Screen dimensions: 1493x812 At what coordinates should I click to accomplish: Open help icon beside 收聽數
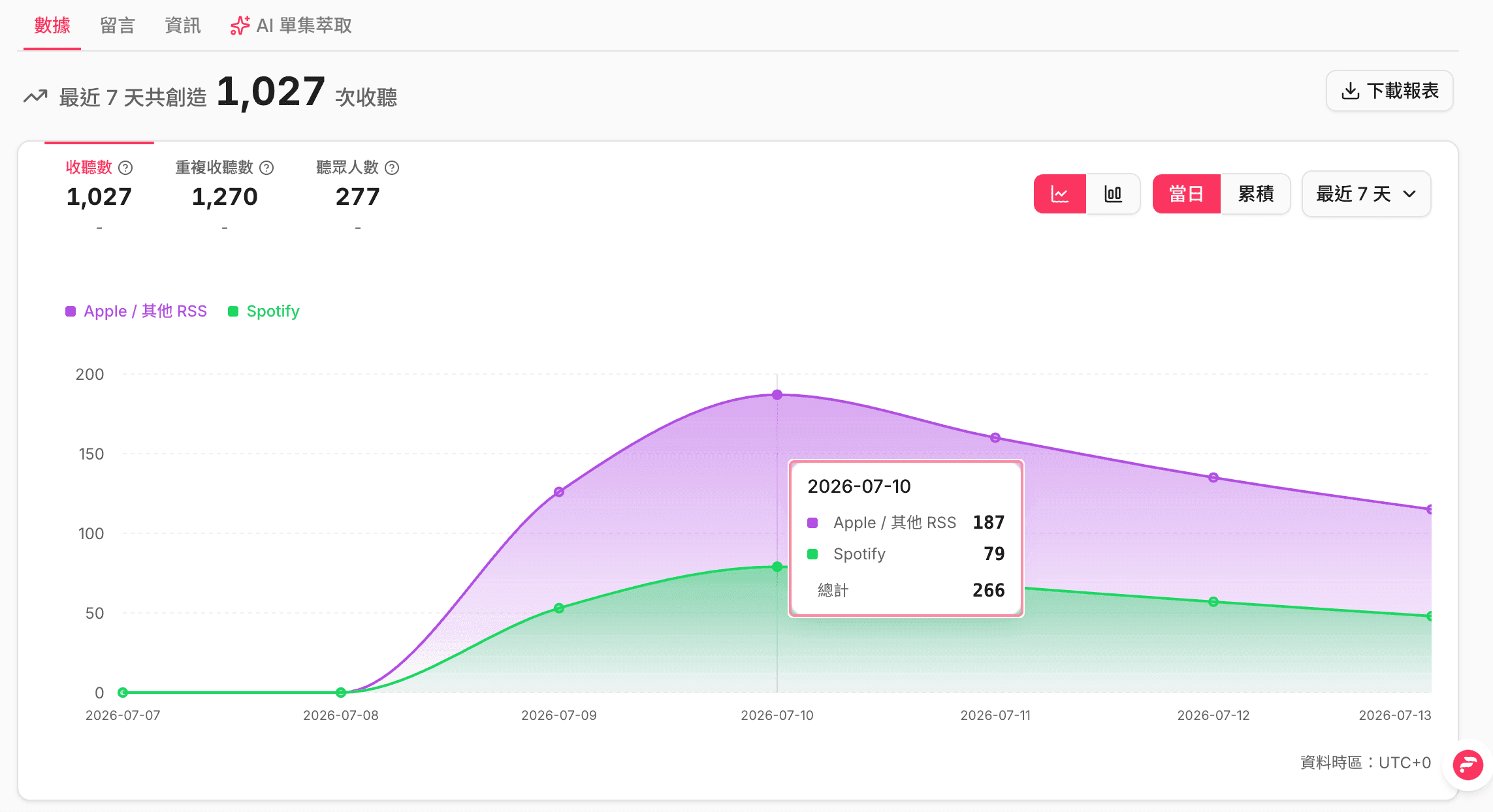[125, 168]
